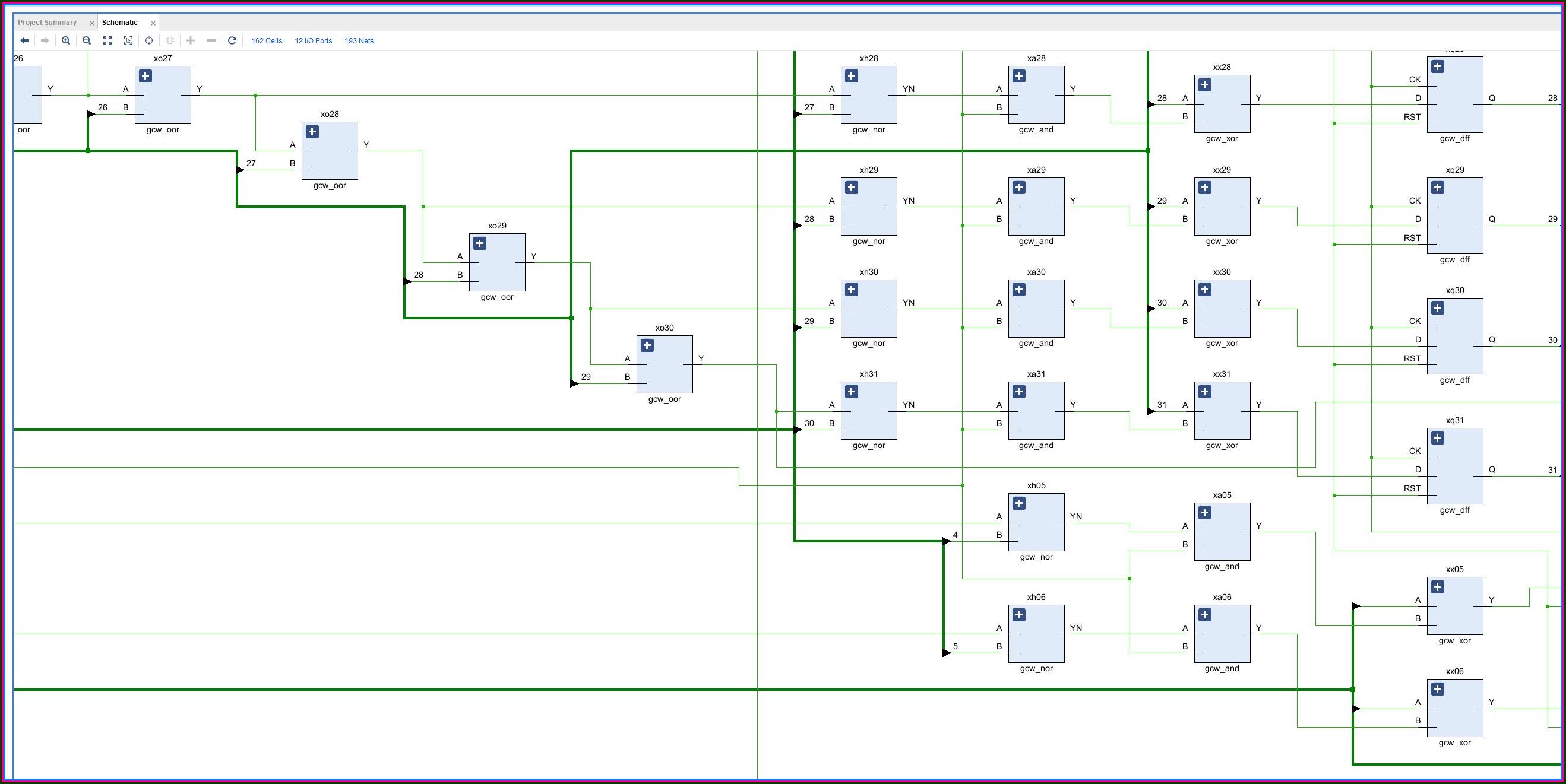Click the forward arrow in toolbar
This screenshot has width=1566, height=784.
45,41
